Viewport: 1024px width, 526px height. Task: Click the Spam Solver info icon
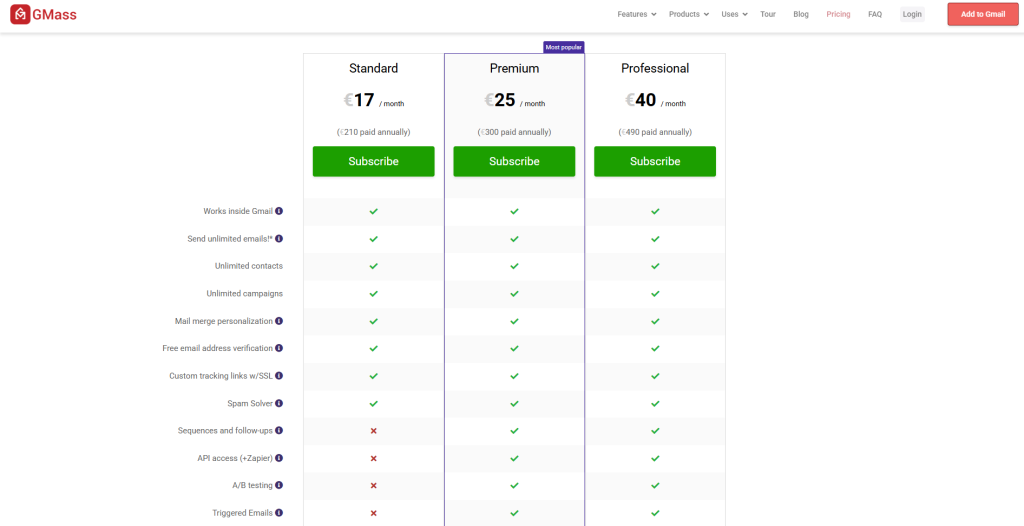pyautogui.click(x=279, y=403)
